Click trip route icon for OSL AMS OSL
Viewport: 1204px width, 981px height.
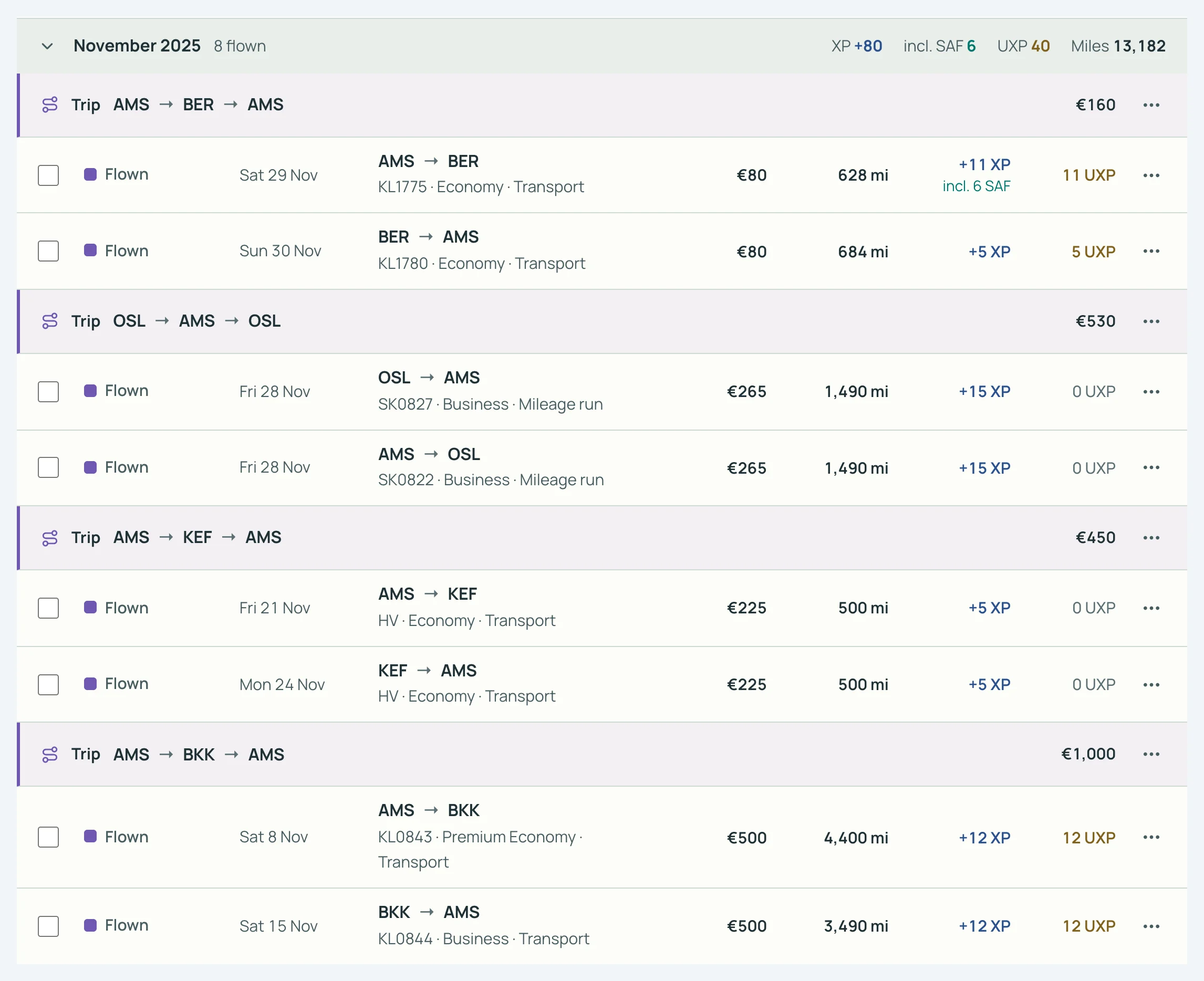point(50,321)
